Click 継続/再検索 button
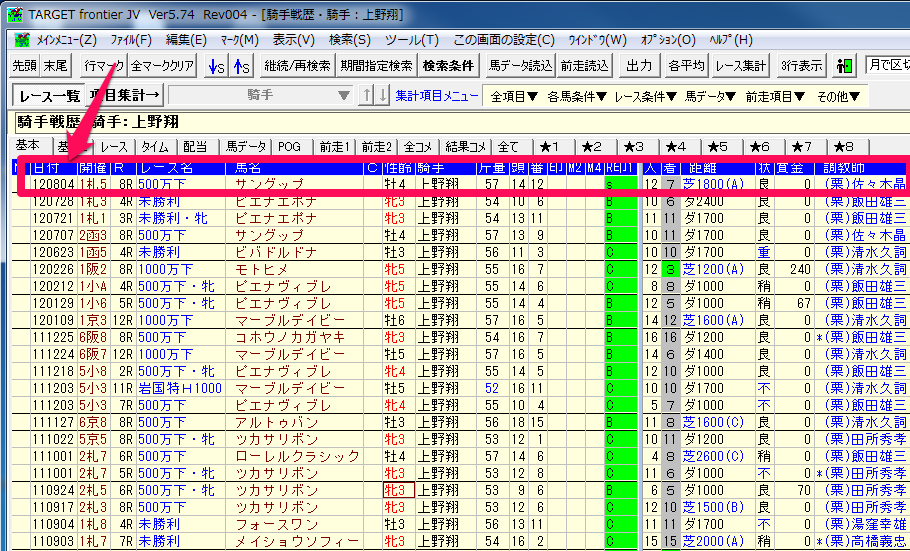The width and height of the screenshot is (910, 551). click(x=297, y=66)
